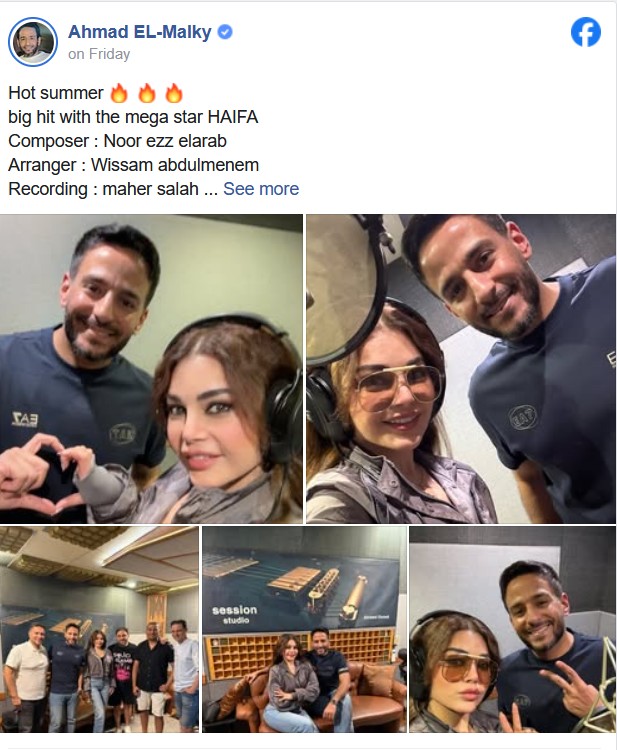Click the 'Hot summer' caption text
This screenshot has width=617, height=750.
coord(56,93)
